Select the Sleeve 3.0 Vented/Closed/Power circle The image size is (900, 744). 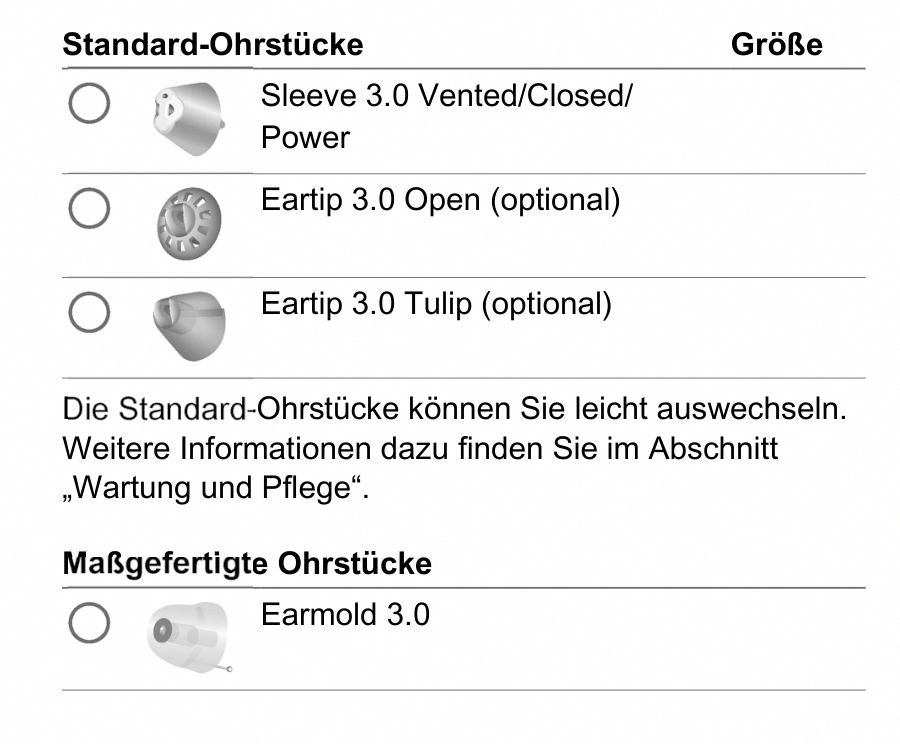coord(89,103)
